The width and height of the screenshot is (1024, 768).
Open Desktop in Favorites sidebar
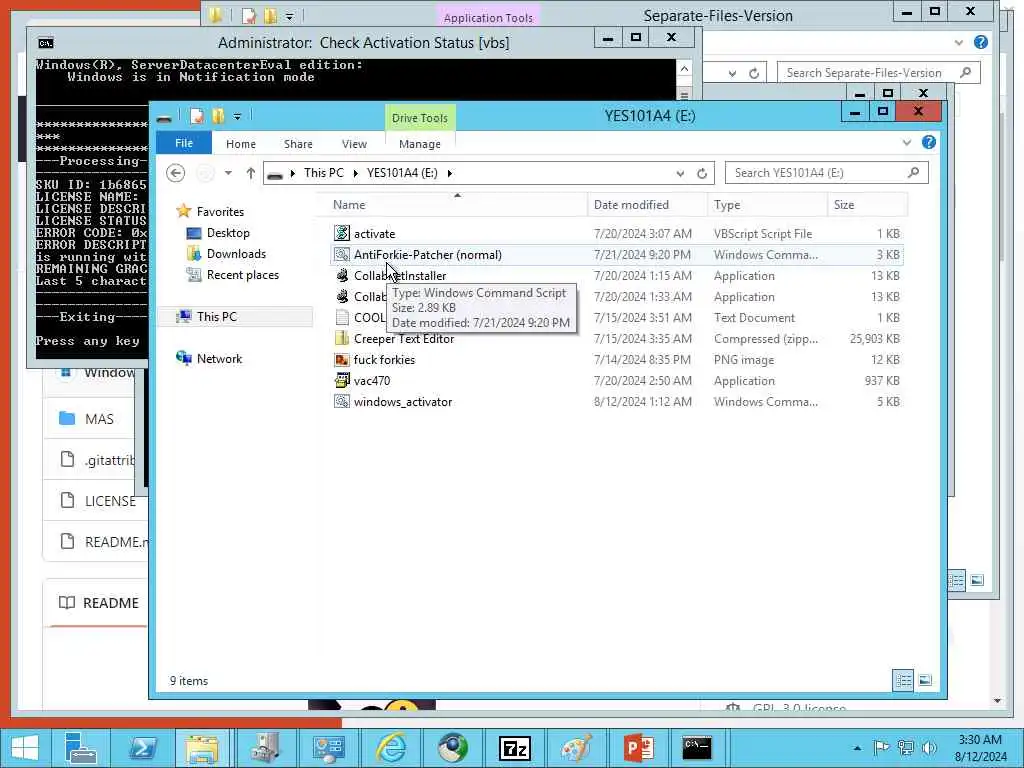(228, 232)
